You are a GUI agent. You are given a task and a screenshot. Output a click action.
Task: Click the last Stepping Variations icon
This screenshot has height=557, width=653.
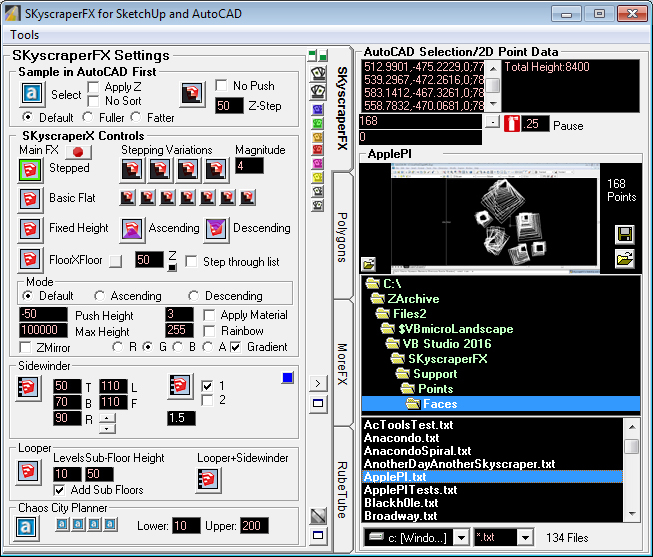(216, 170)
